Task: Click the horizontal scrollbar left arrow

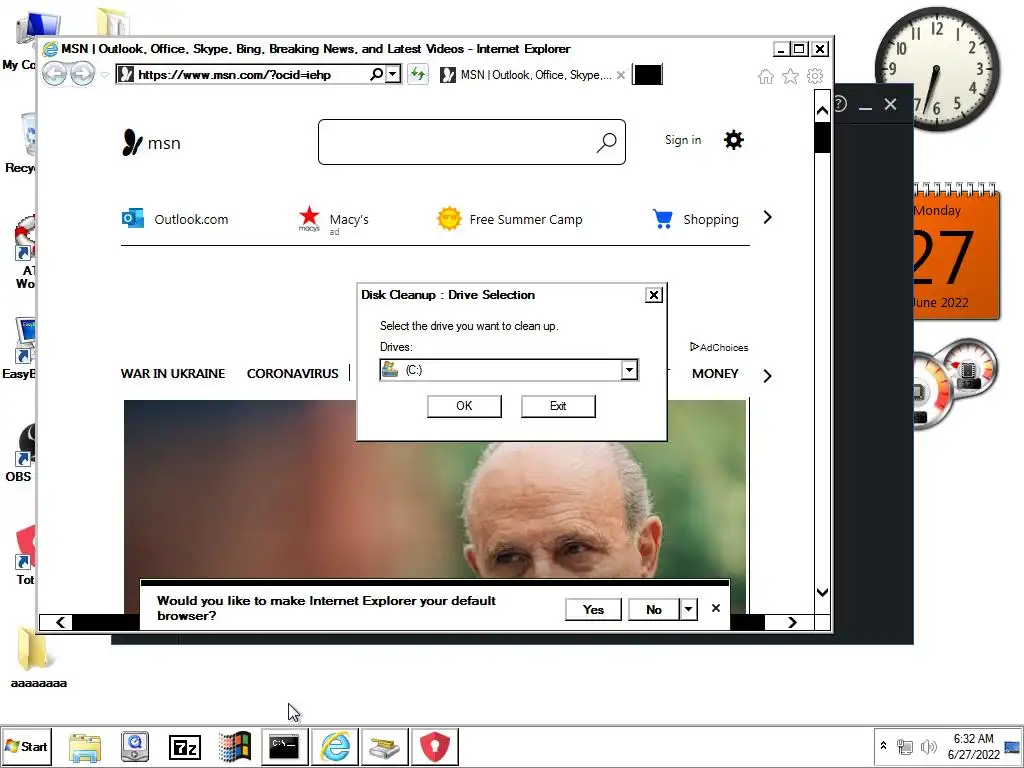Action: click(60, 622)
